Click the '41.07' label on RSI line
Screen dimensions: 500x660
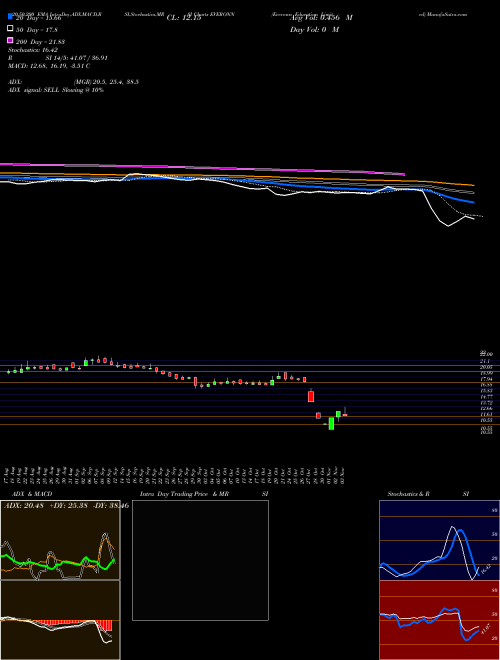(486, 630)
